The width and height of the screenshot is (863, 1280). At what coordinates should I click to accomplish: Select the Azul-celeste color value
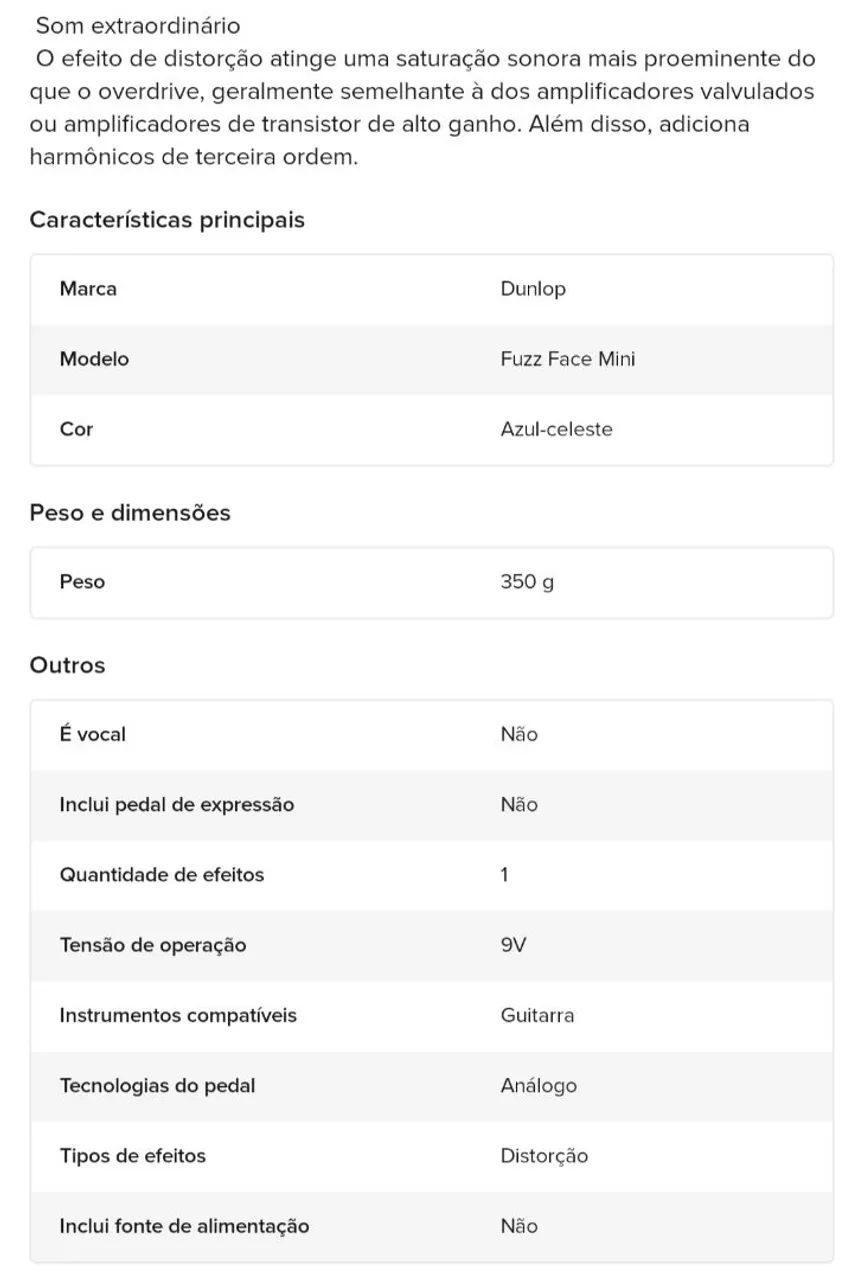click(x=556, y=429)
